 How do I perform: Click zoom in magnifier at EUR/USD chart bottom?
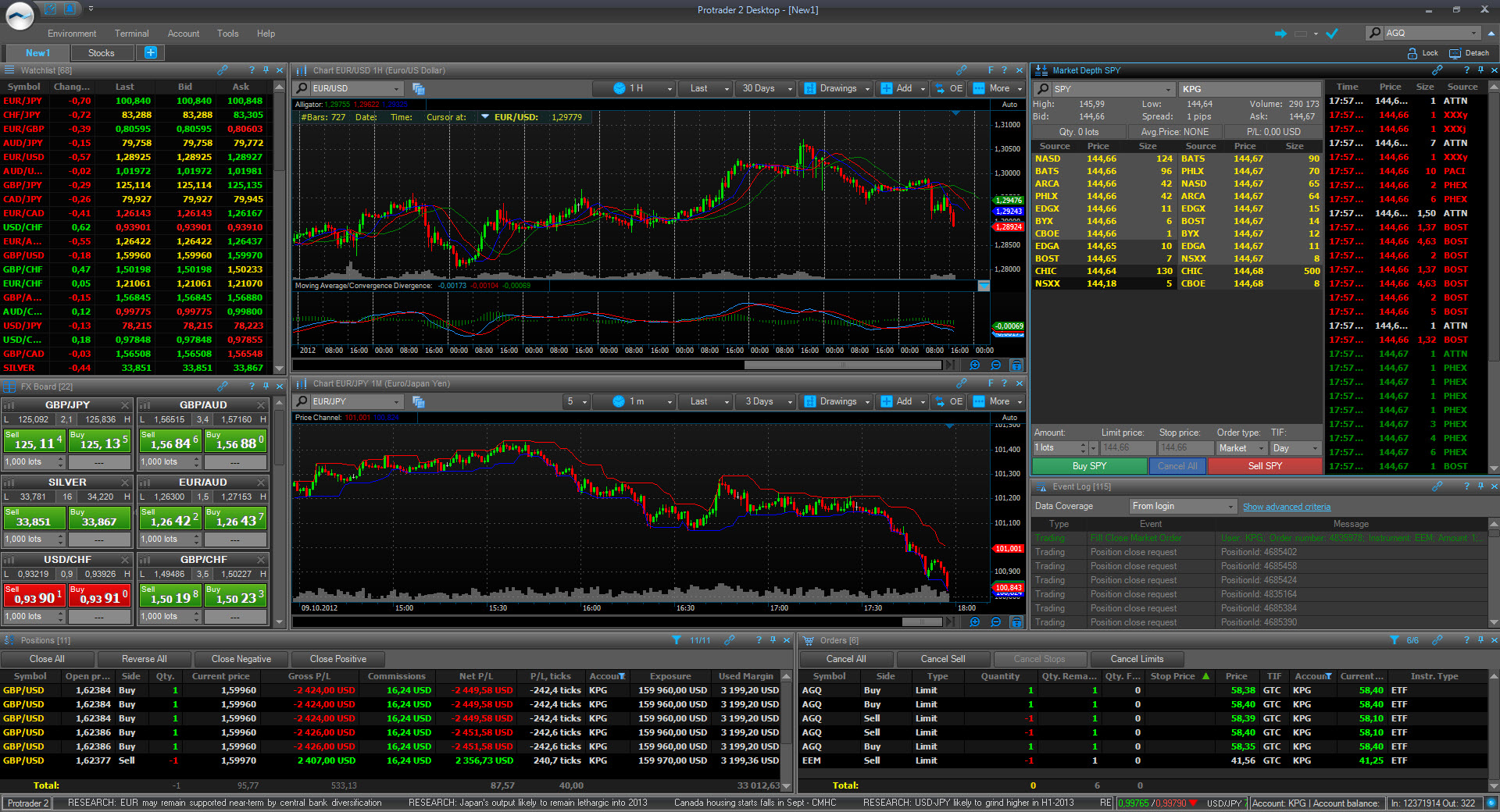(x=975, y=365)
